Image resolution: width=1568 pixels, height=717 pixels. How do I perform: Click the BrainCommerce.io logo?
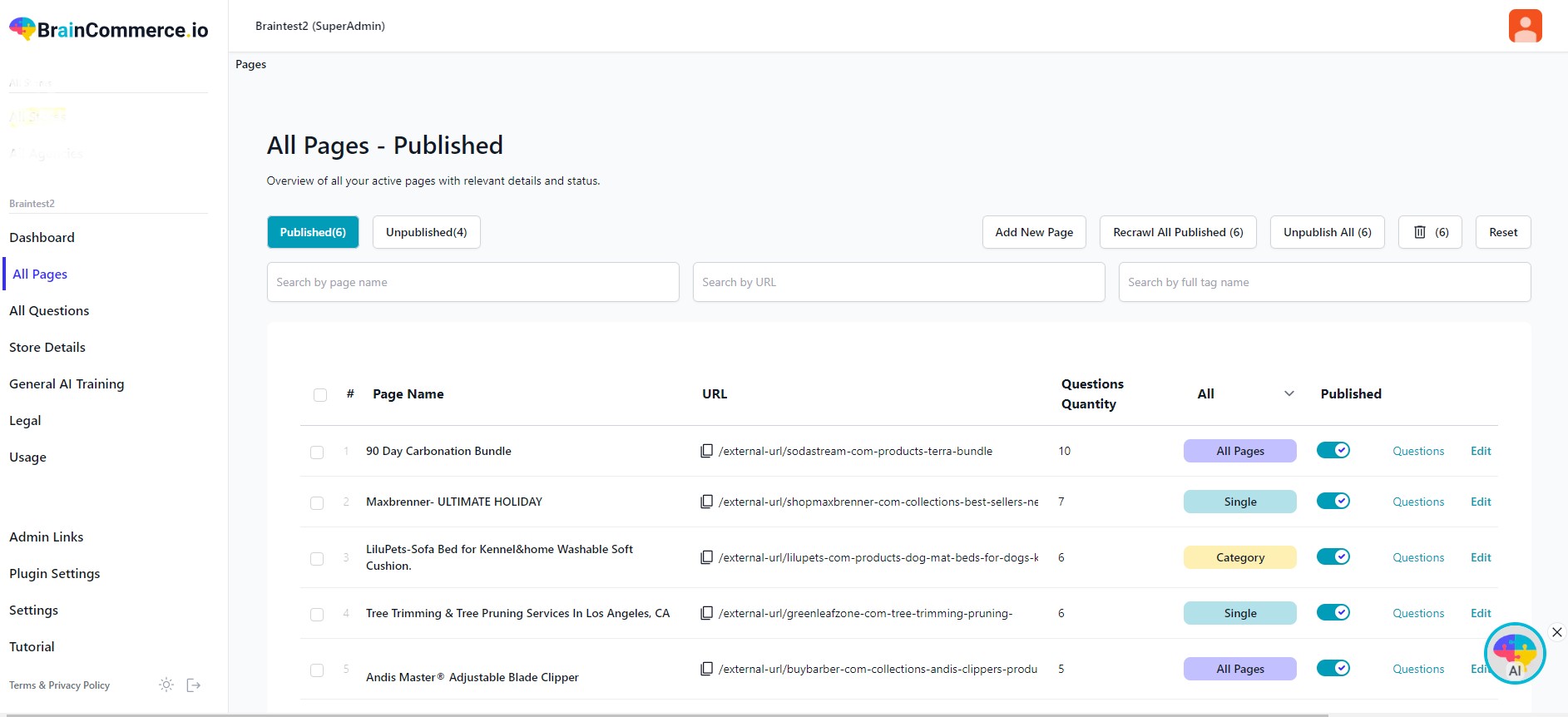click(x=108, y=29)
